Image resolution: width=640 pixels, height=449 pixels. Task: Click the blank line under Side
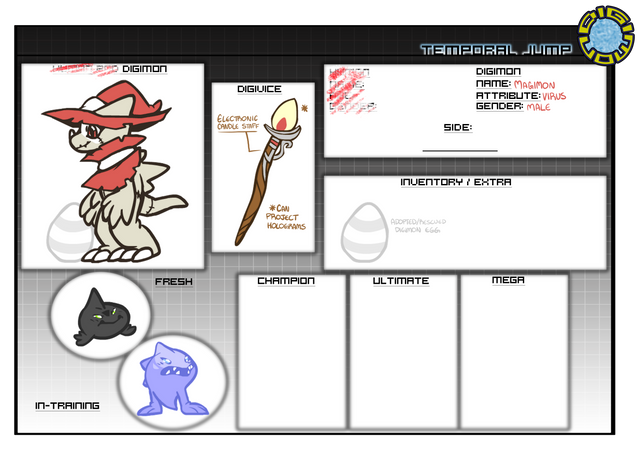[460, 151]
